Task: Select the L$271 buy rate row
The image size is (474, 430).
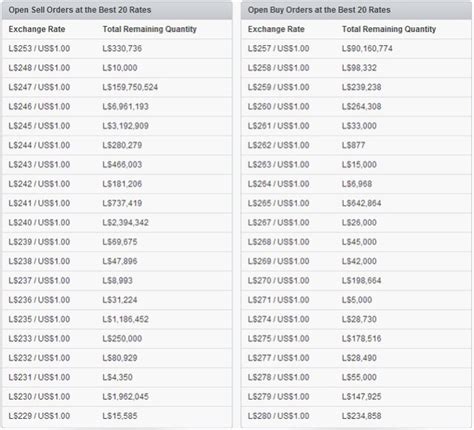Action: point(356,300)
